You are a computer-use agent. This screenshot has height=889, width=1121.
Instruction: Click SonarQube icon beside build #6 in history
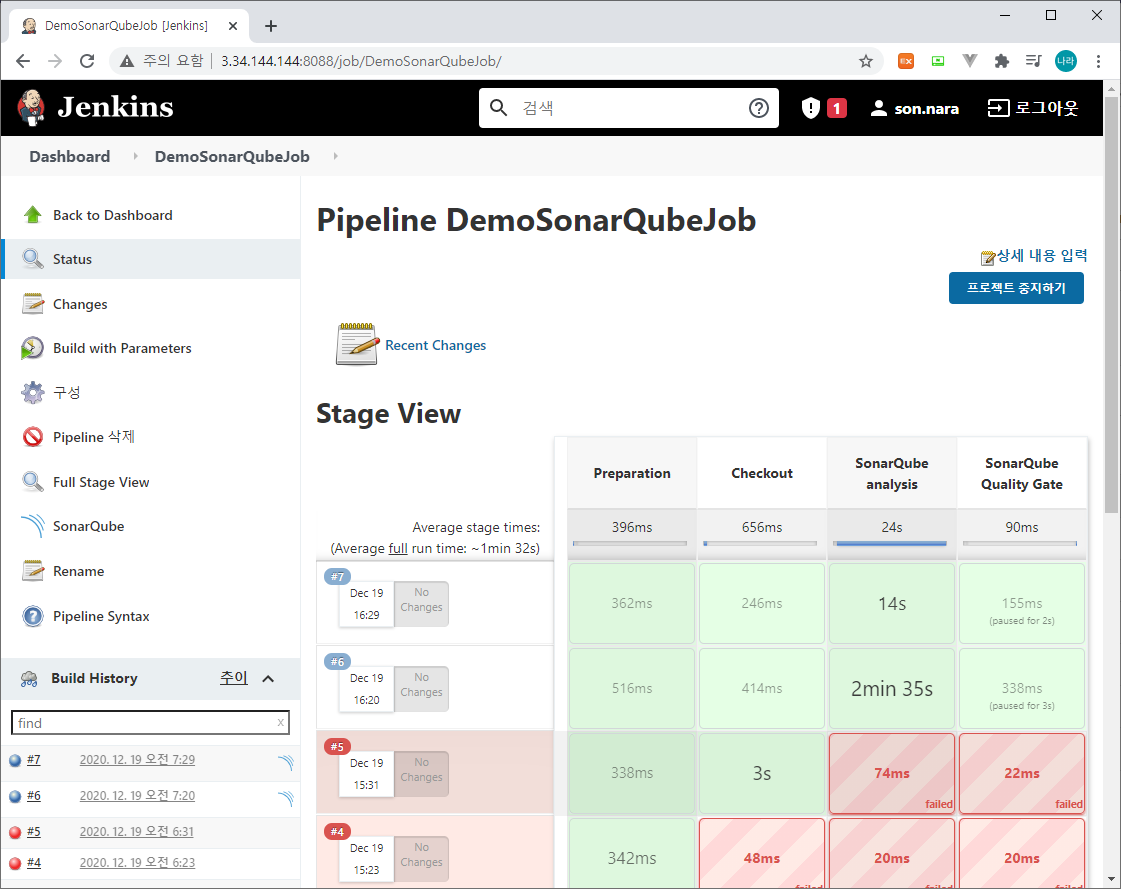coord(285,799)
